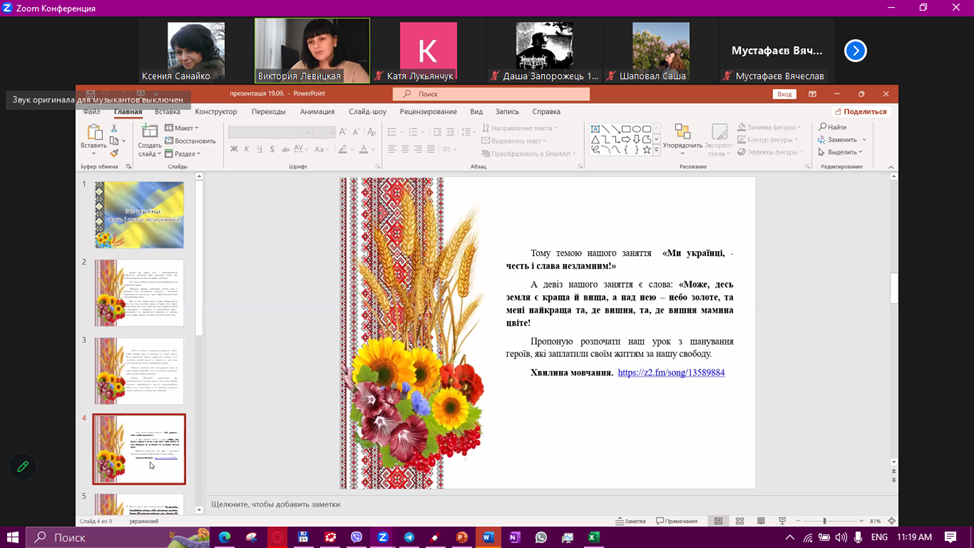
Task: Switch to the Слайд-шоу tab
Action: pyautogui.click(x=367, y=112)
